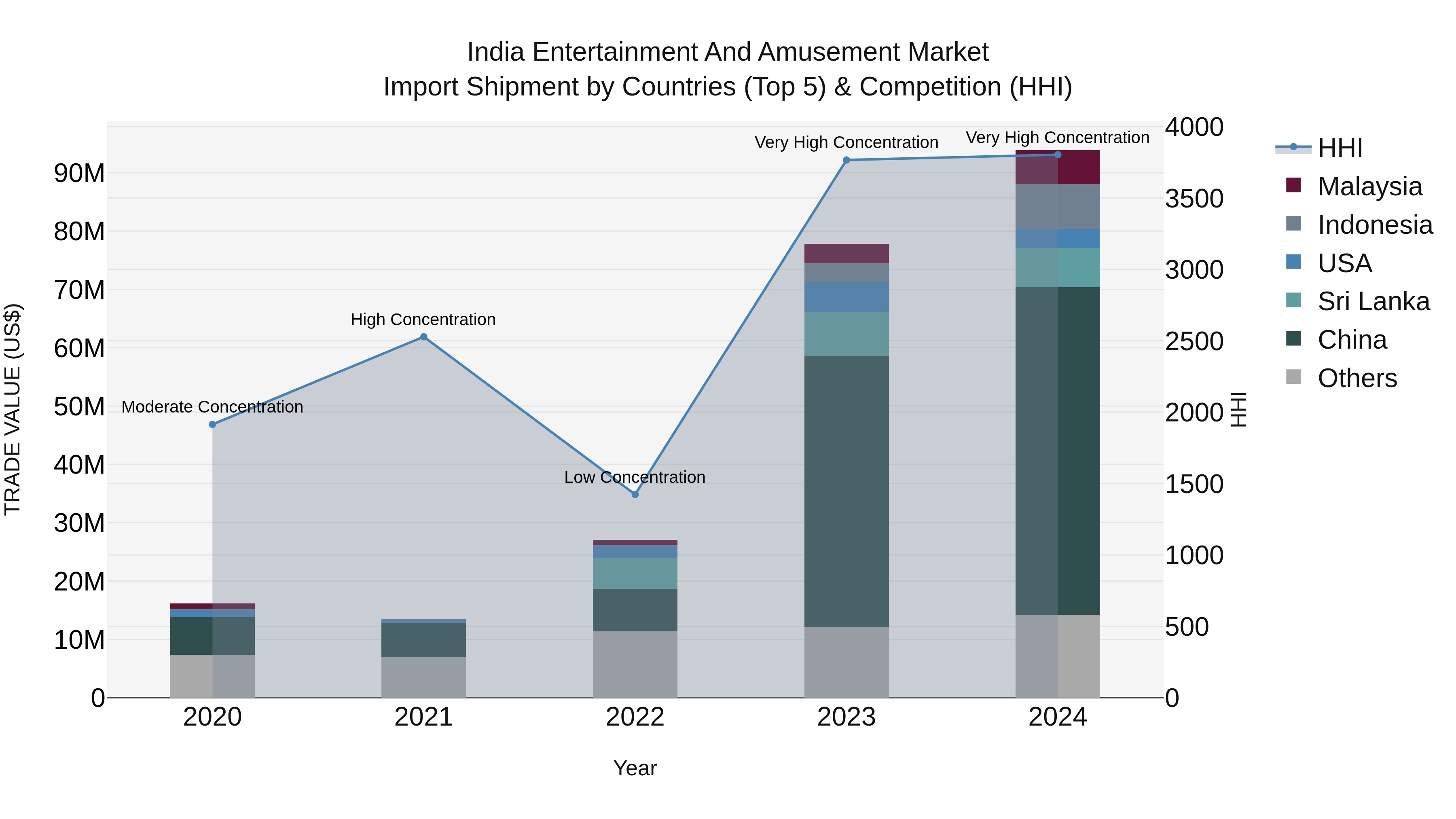
Task: Click the Malaysia legend color swatch
Action: [x=1293, y=185]
